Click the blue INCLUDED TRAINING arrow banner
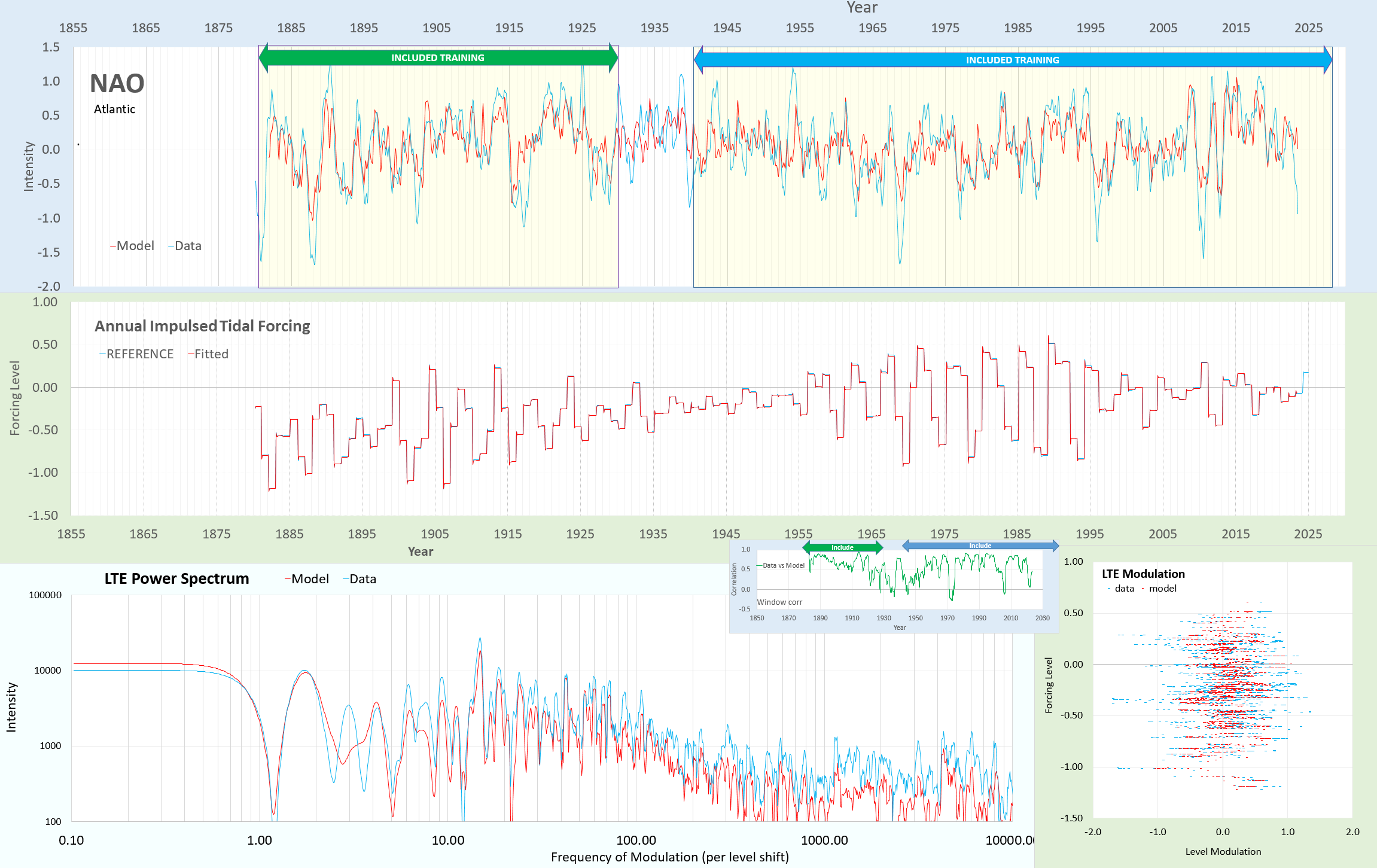The height and width of the screenshot is (868, 1377). click(1012, 60)
